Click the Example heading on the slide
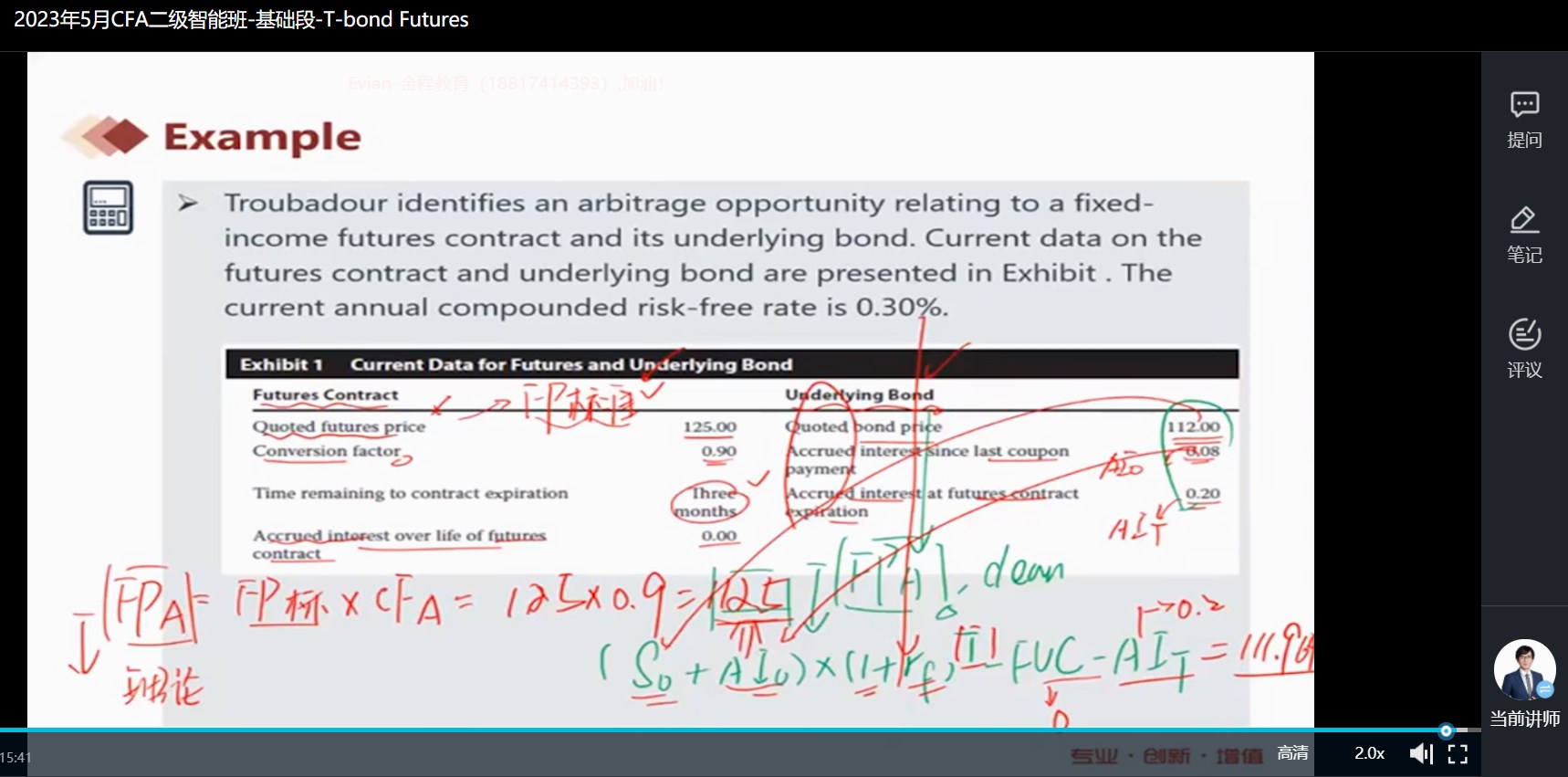 point(262,137)
